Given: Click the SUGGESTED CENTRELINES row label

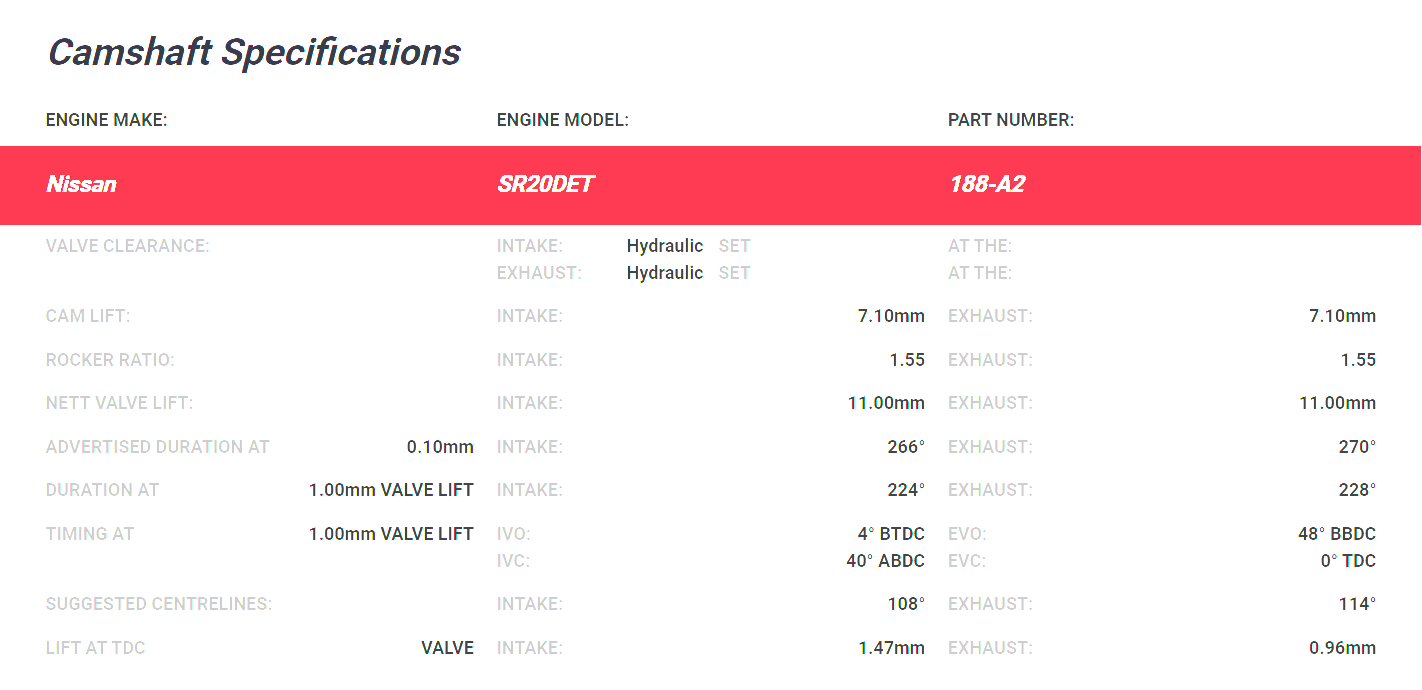Looking at the screenshot, I should (159, 604).
